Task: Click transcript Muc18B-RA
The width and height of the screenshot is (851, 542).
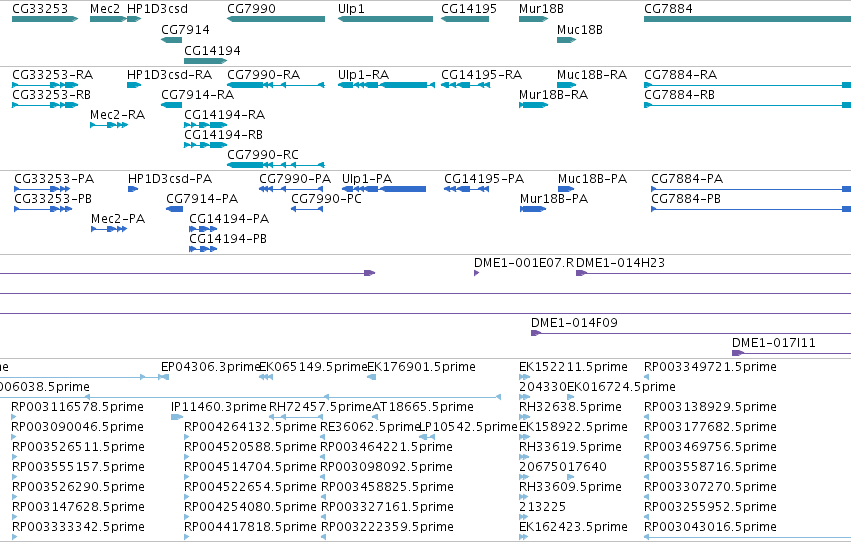Action: pos(592,75)
